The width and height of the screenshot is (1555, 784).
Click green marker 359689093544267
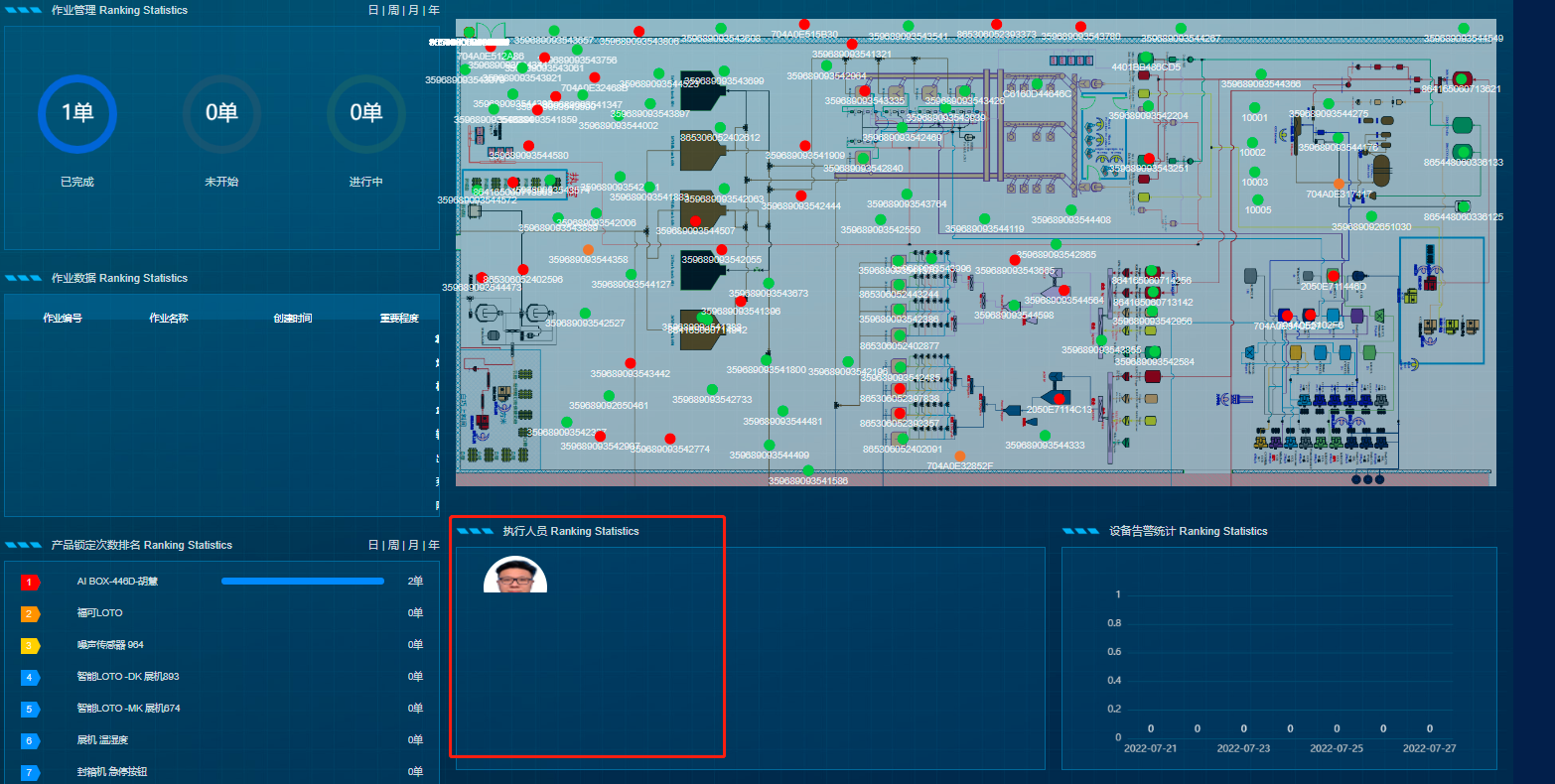pyautogui.click(x=1180, y=28)
